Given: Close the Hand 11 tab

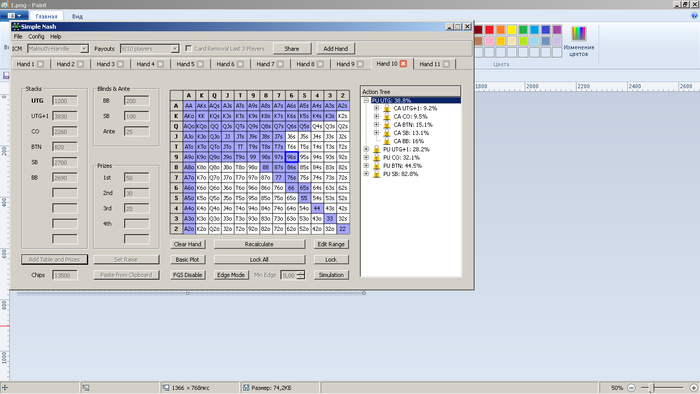Looking at the screenshot, I should (x=446, y=64).
